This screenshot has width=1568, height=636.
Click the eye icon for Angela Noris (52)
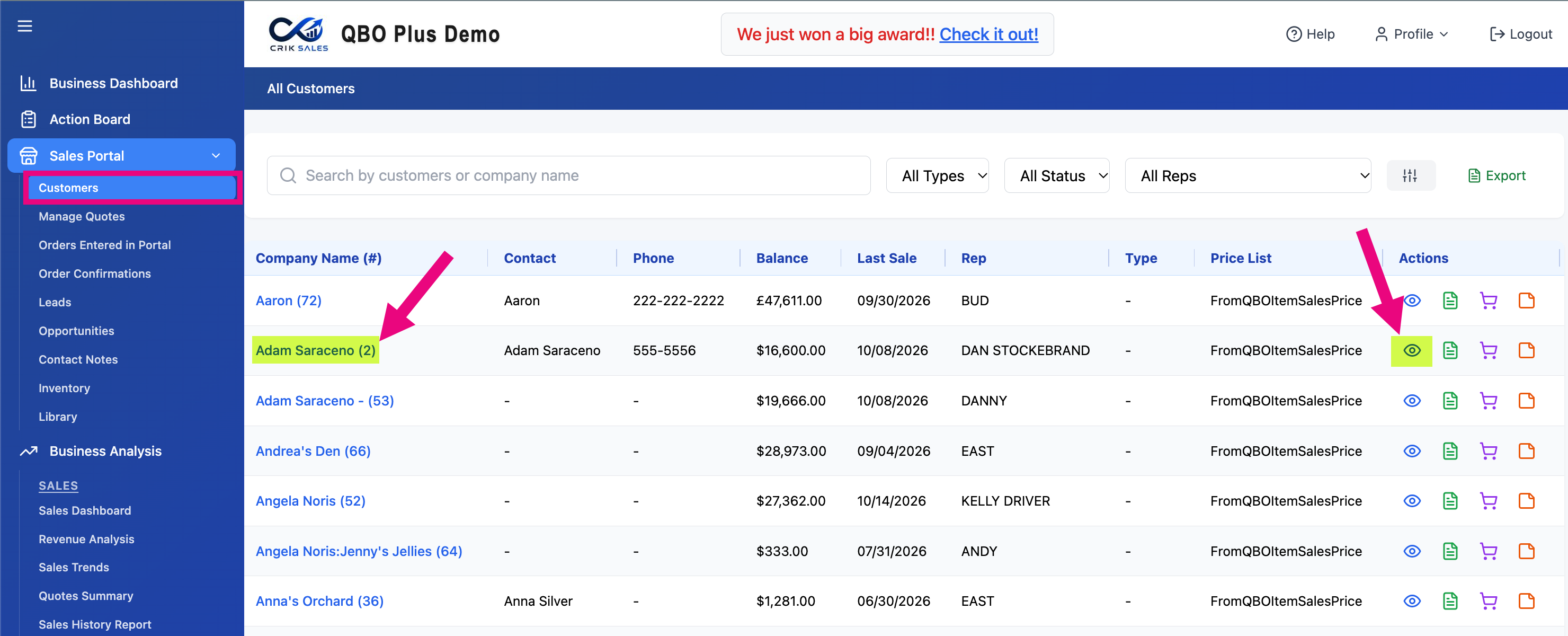coord(1412,501)
